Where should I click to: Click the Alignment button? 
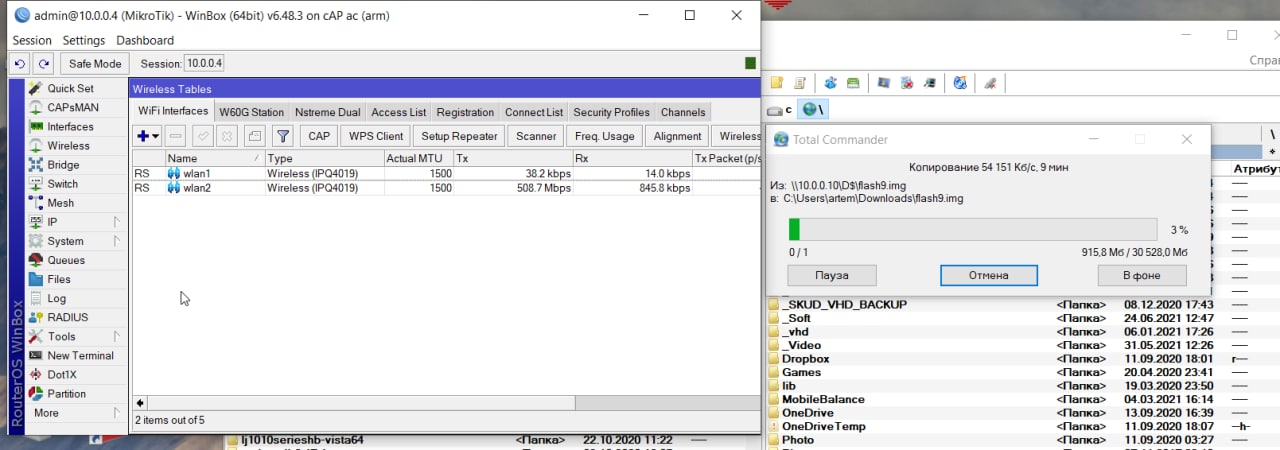click(x=678, y=136)
